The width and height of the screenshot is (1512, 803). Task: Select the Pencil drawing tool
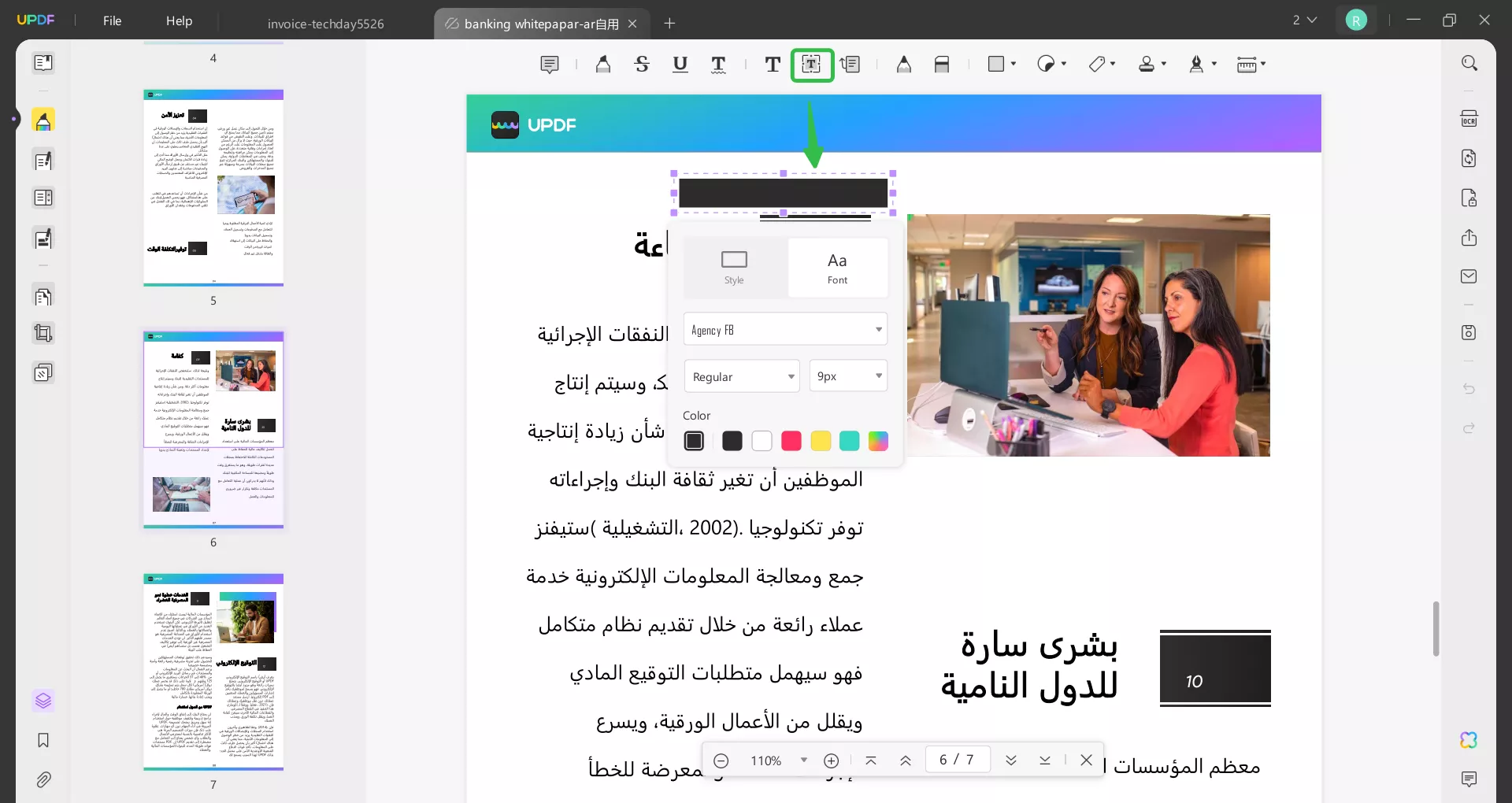point(903,65)
